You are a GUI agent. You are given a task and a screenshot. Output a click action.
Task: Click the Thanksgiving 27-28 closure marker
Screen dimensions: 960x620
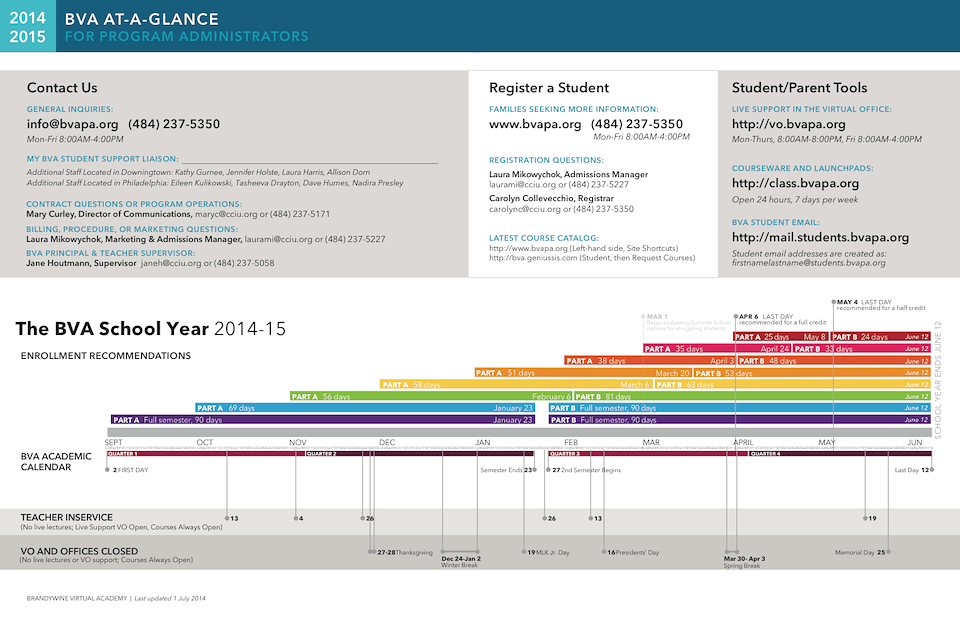(x=404, y=552)
